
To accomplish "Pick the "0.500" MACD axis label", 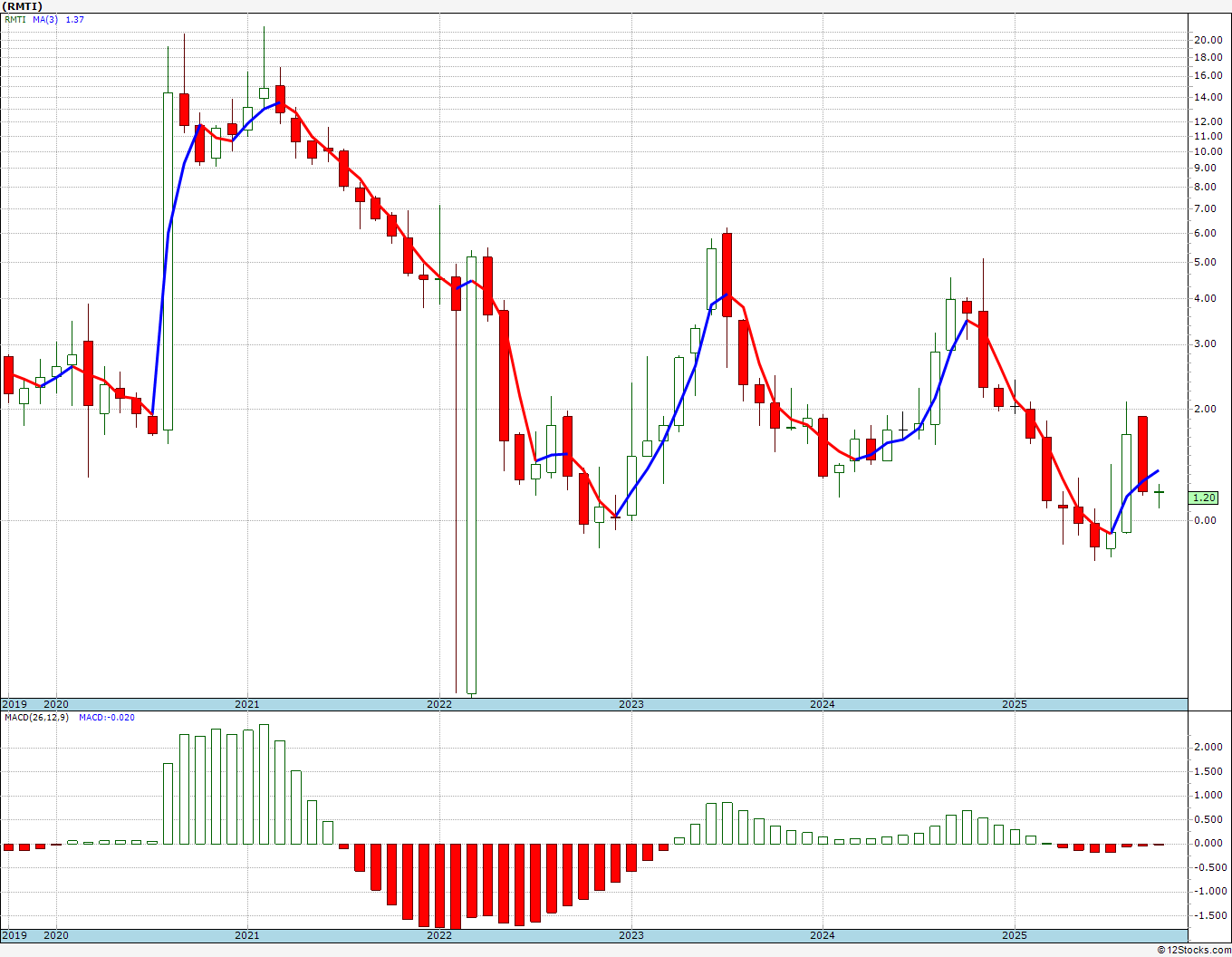I will 1208,819.
